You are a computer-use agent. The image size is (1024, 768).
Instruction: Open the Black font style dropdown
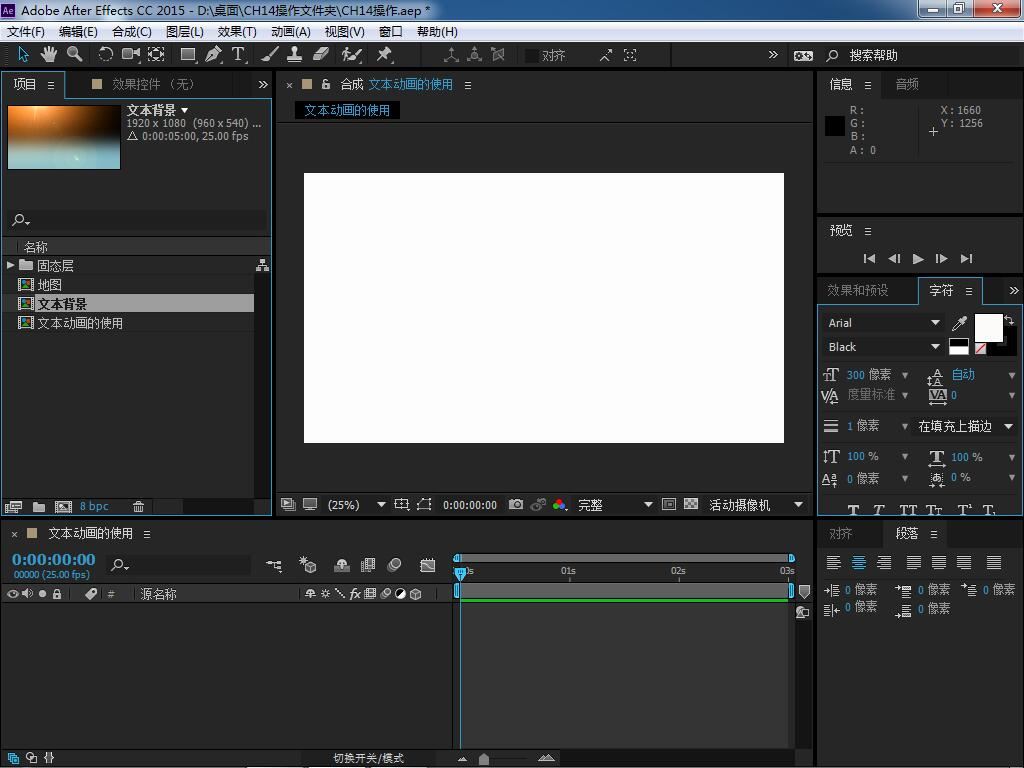[x=884, y=347]
